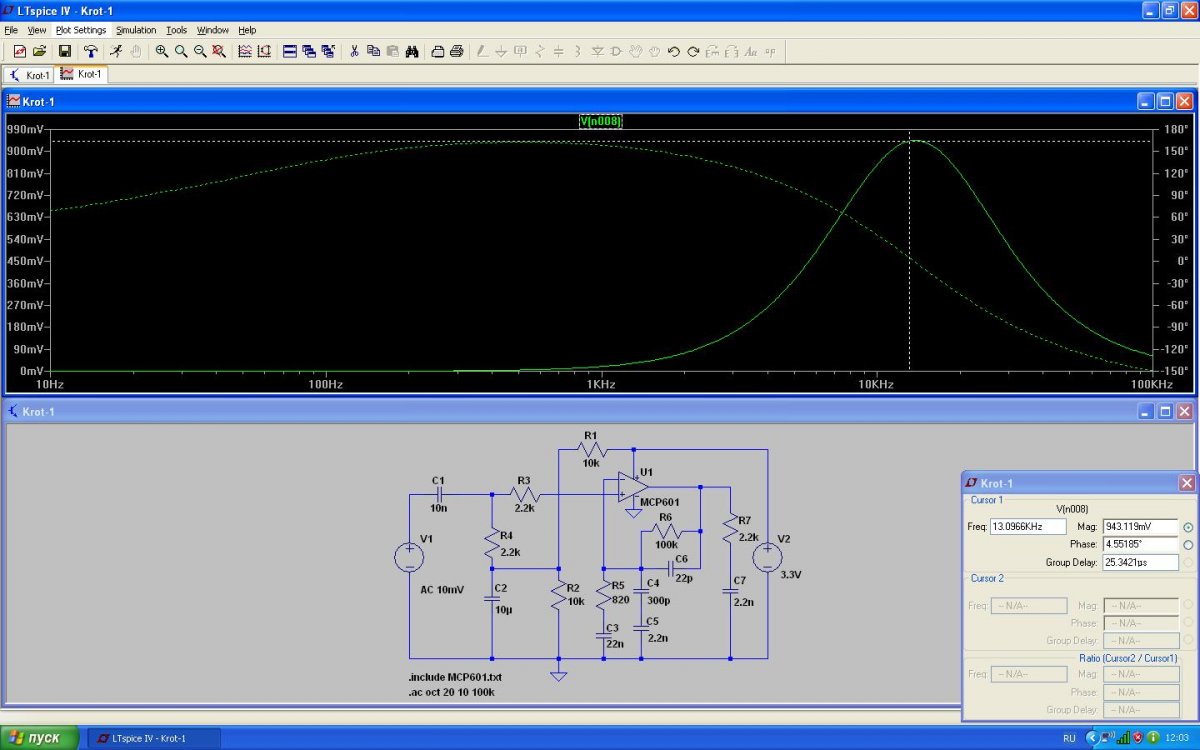Open the Control Panel hammer icon
The height and width of the screenshot is (750, 1200).
[91, 51]
